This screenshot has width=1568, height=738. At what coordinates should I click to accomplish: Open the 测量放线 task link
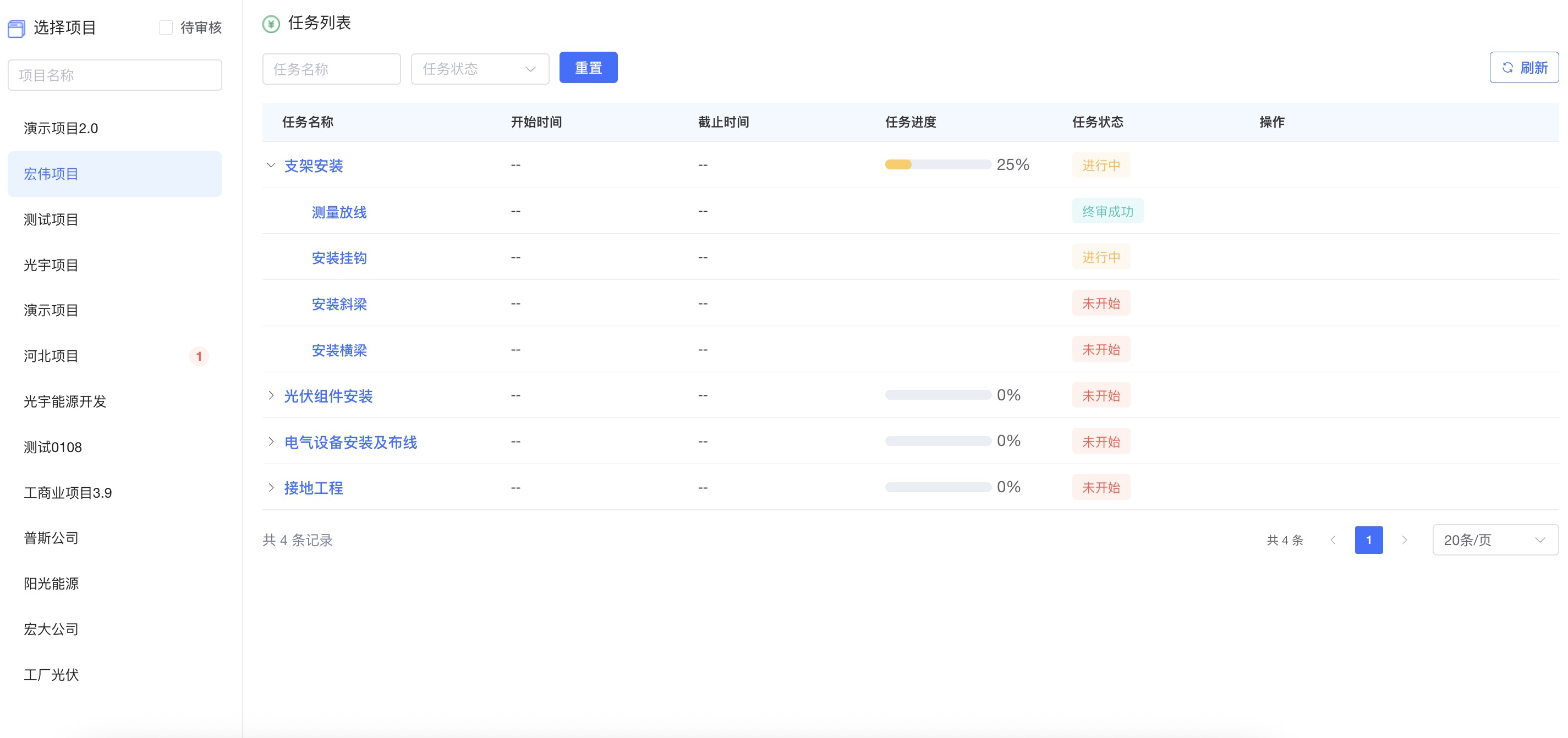[x=339, y=212]
